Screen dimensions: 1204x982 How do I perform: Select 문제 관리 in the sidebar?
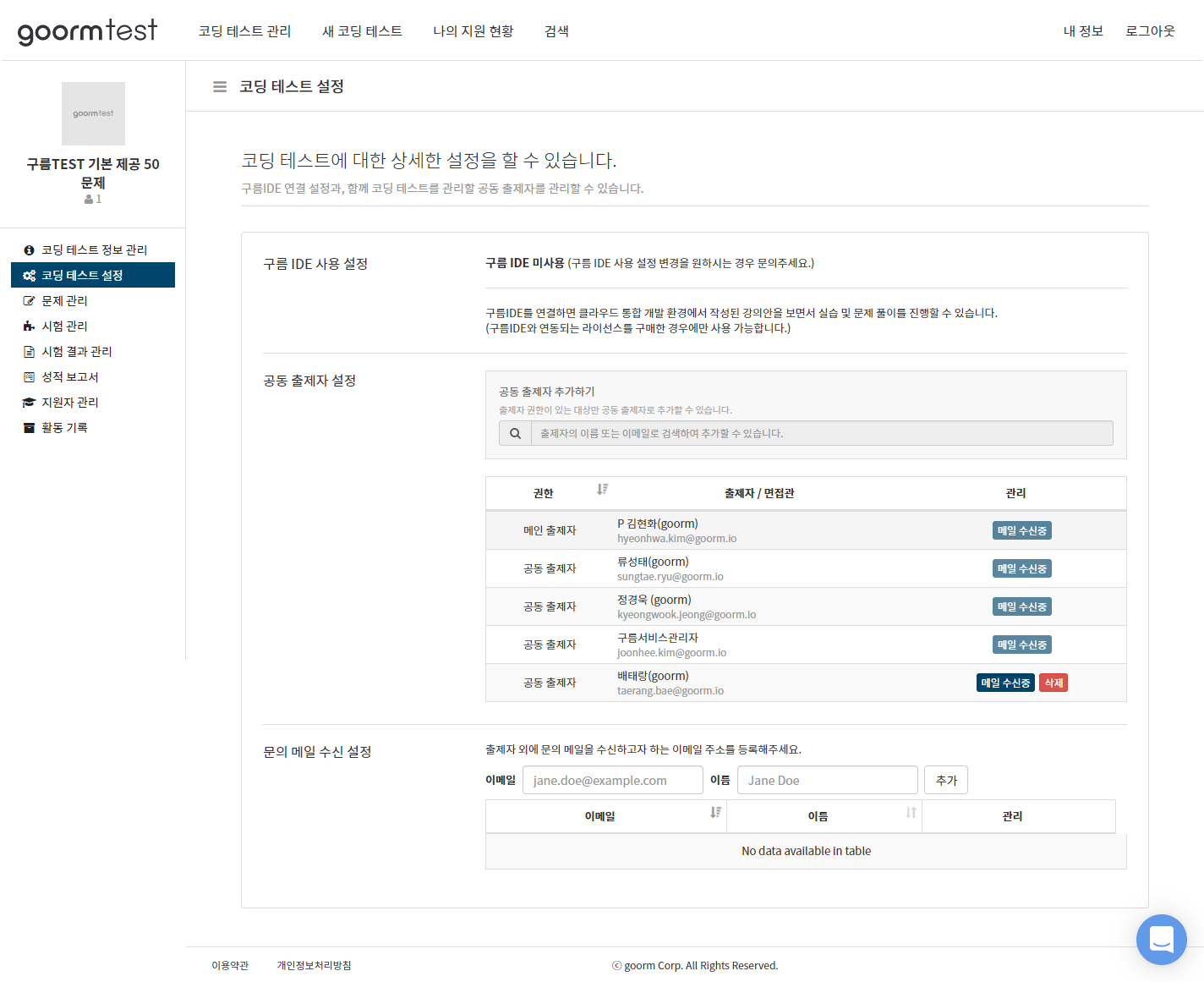pyautogui.click(x=64, y=301)
